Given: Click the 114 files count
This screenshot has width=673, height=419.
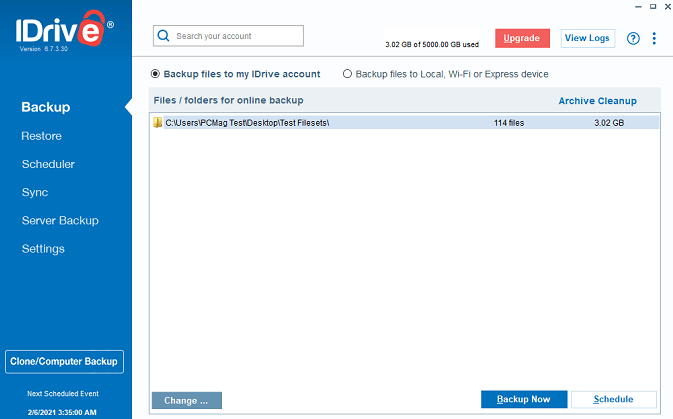Looking at the screenshot, I should point(509,123).
